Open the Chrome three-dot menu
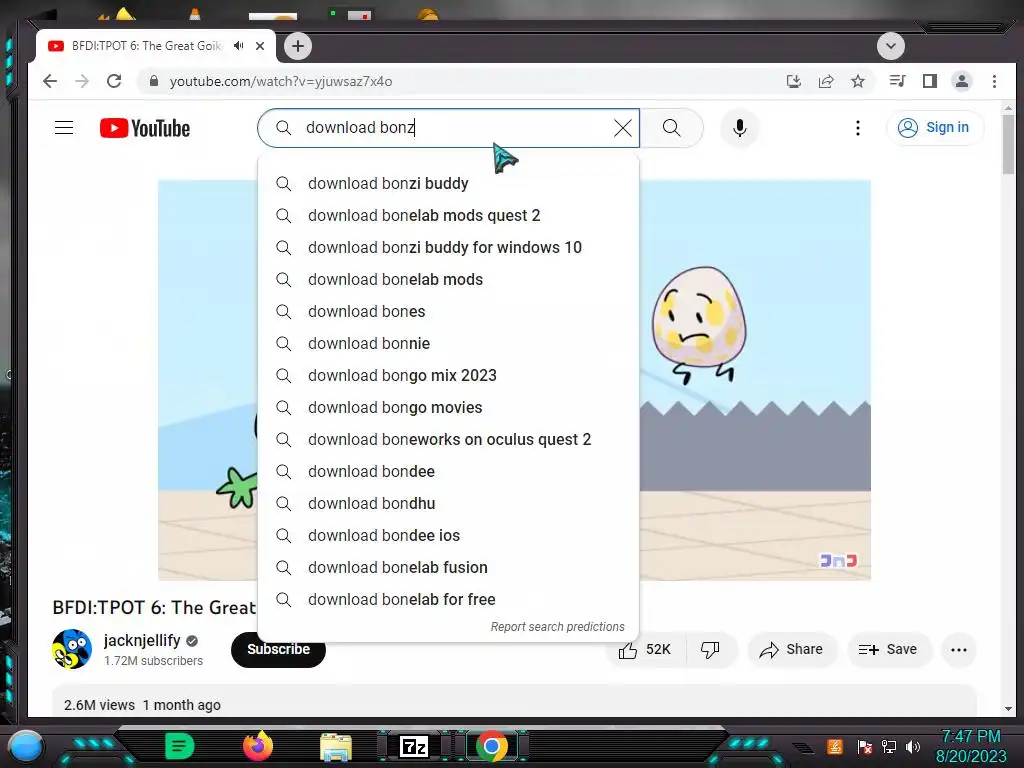The width and height of the screenshot is (1024, 768). point(995,81)
